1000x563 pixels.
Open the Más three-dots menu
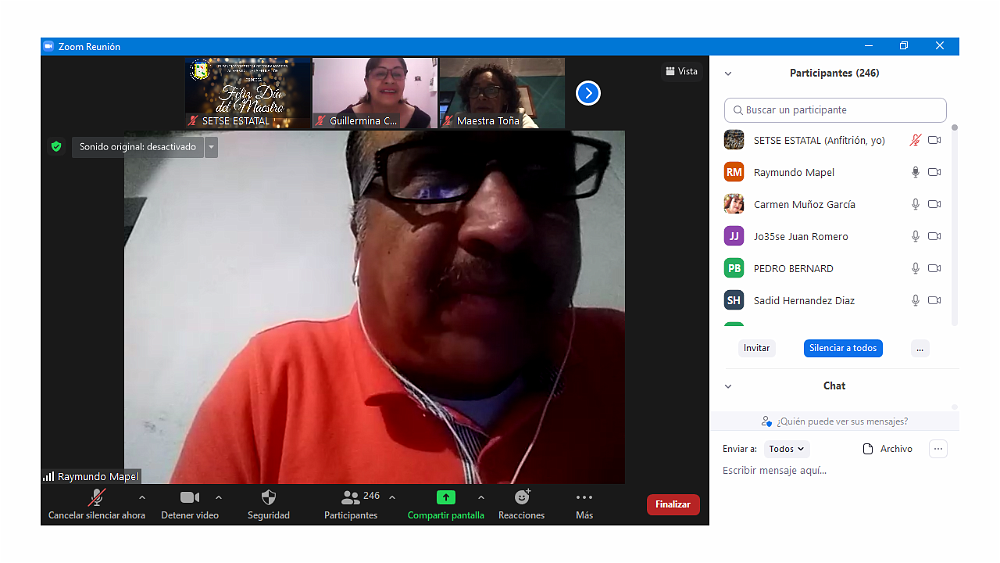point(584,497)
